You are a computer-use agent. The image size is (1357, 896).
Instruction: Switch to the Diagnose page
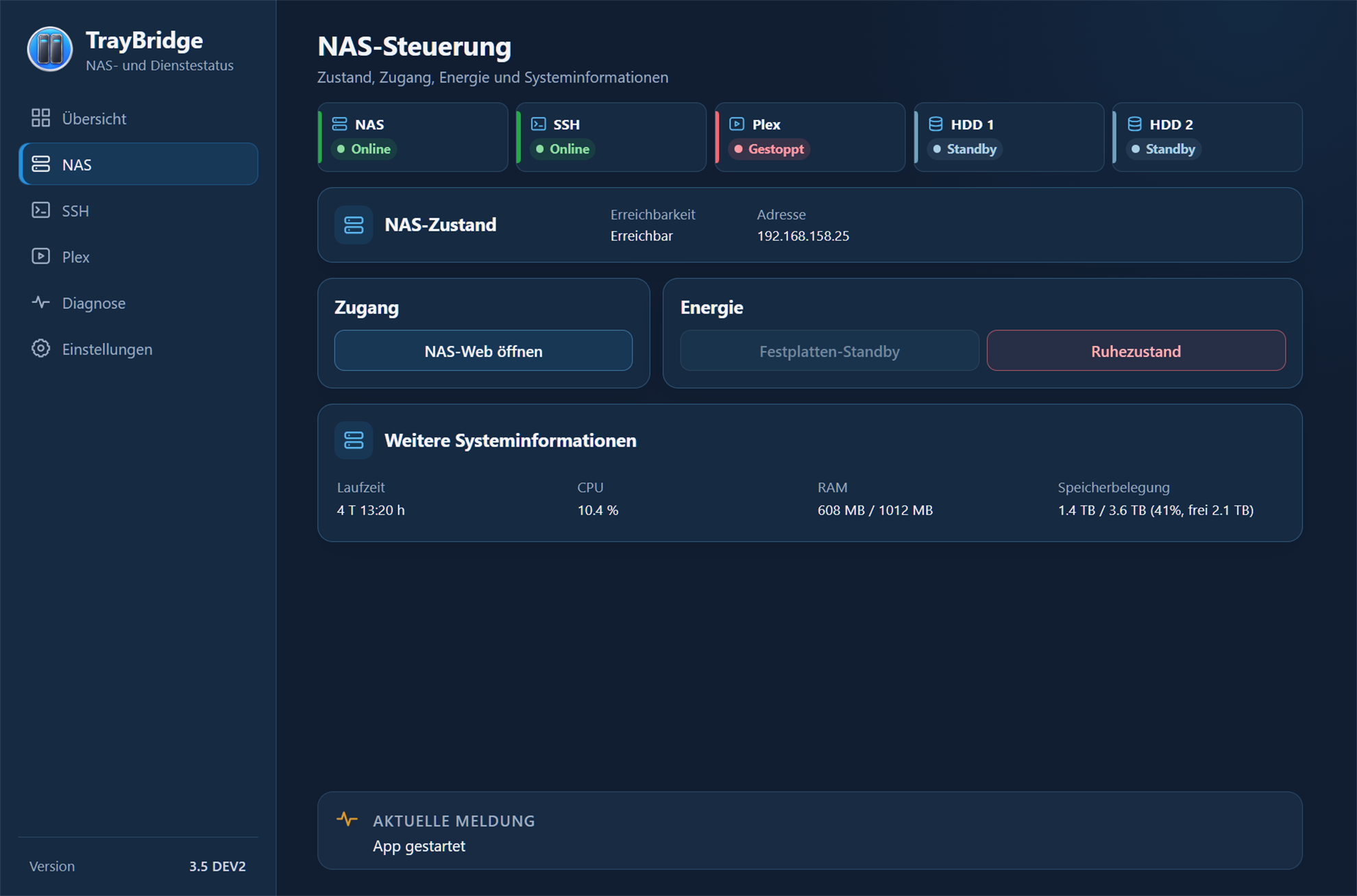coord(138,302)
